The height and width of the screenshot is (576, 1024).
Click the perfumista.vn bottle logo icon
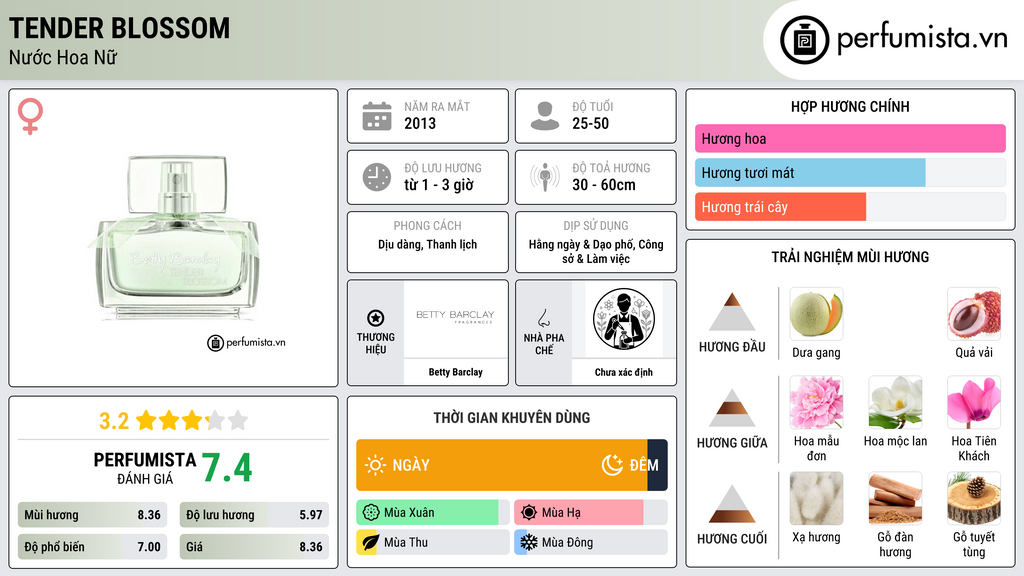click(x=804, y=40)
